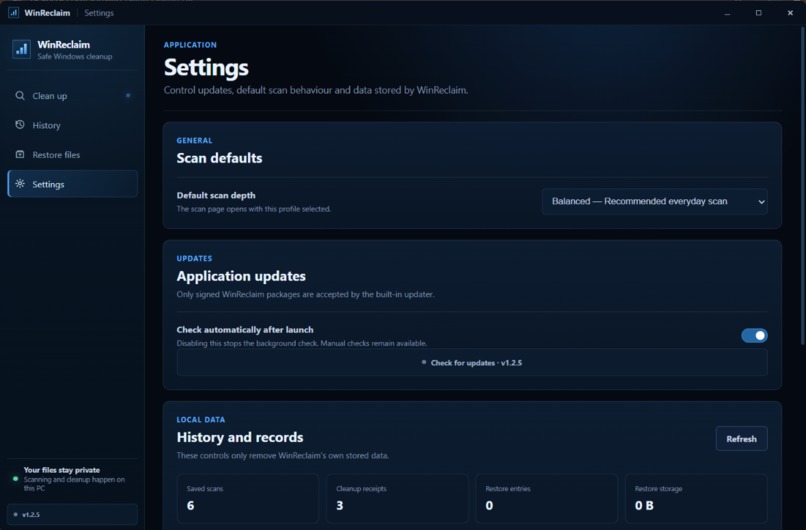Click the notification dot beside Clean up
The width and height of the screenshot is (806, 530).
pos(128,95)
